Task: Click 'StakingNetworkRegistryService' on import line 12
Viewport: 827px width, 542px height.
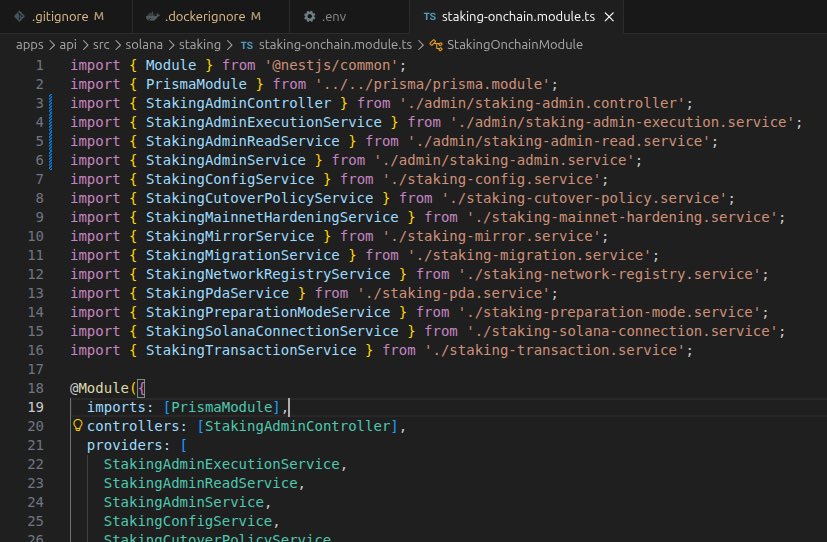Action: [268, 274]
